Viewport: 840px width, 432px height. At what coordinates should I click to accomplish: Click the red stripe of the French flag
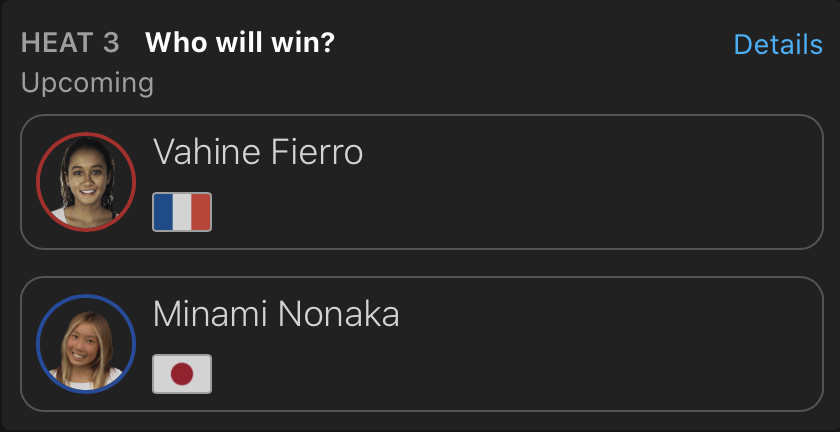201,212
